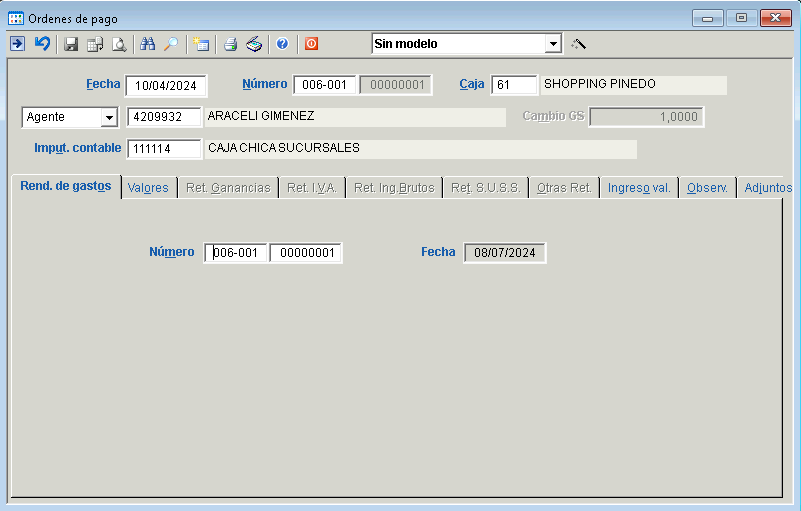Click the agent code field 4209932
This screenshot has width=801, height=511.
point(164,118)
